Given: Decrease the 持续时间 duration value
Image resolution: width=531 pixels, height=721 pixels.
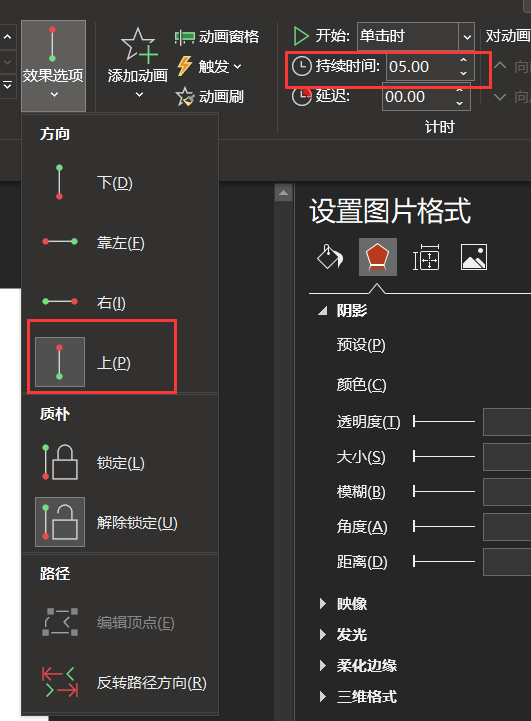Looking at the screenshot, I should click(x=463, y=73).
